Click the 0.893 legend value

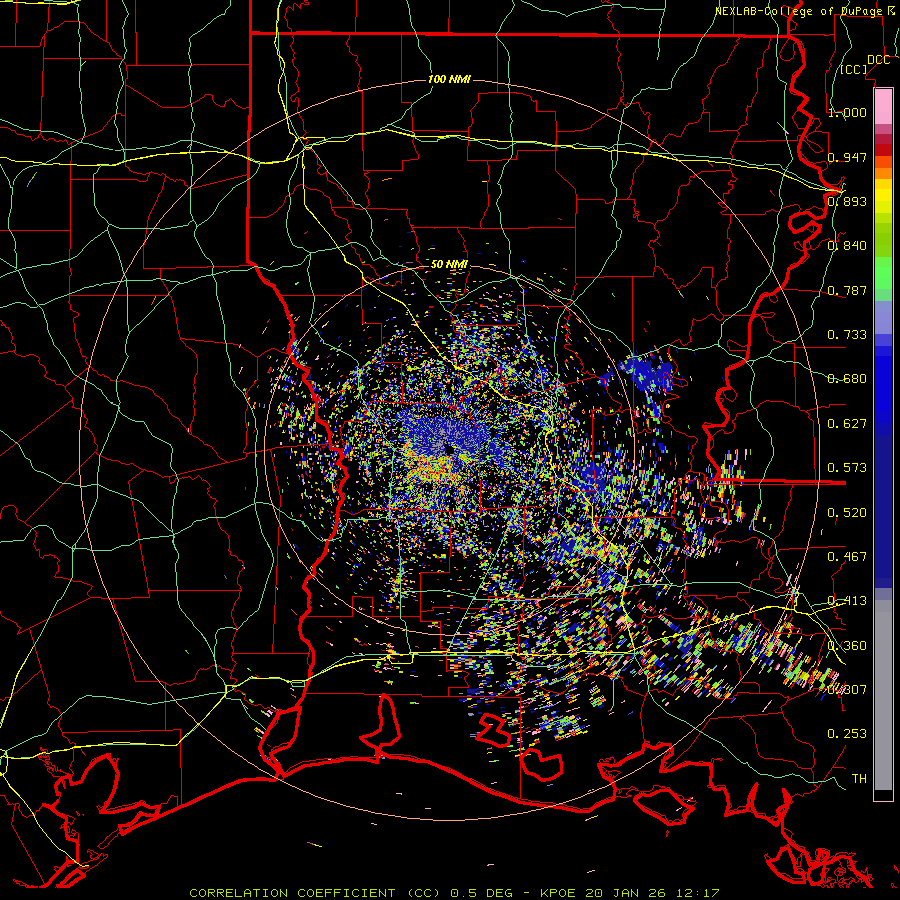(x=847, y=201)
